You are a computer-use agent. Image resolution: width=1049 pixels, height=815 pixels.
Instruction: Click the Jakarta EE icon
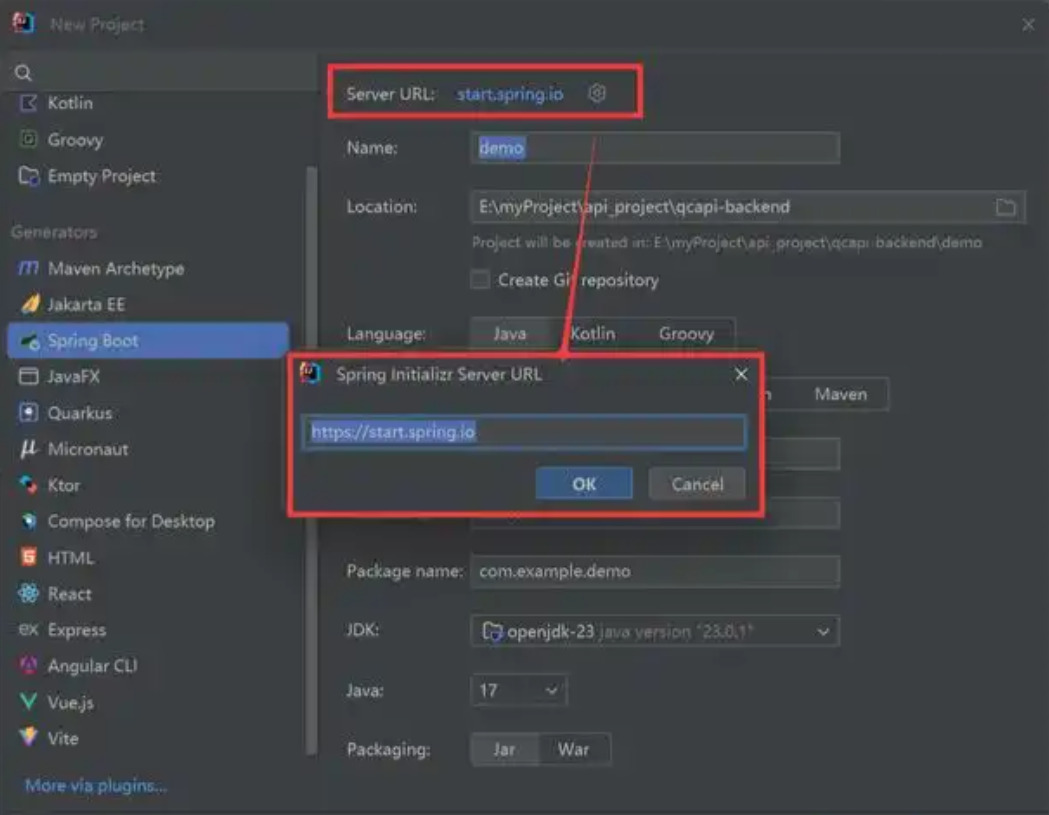pos(29,304)
